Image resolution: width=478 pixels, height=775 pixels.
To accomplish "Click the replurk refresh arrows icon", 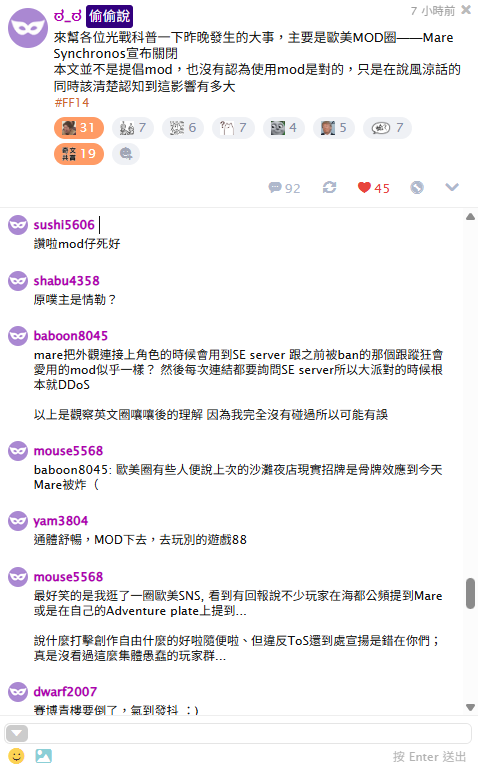I will [330, 187].
